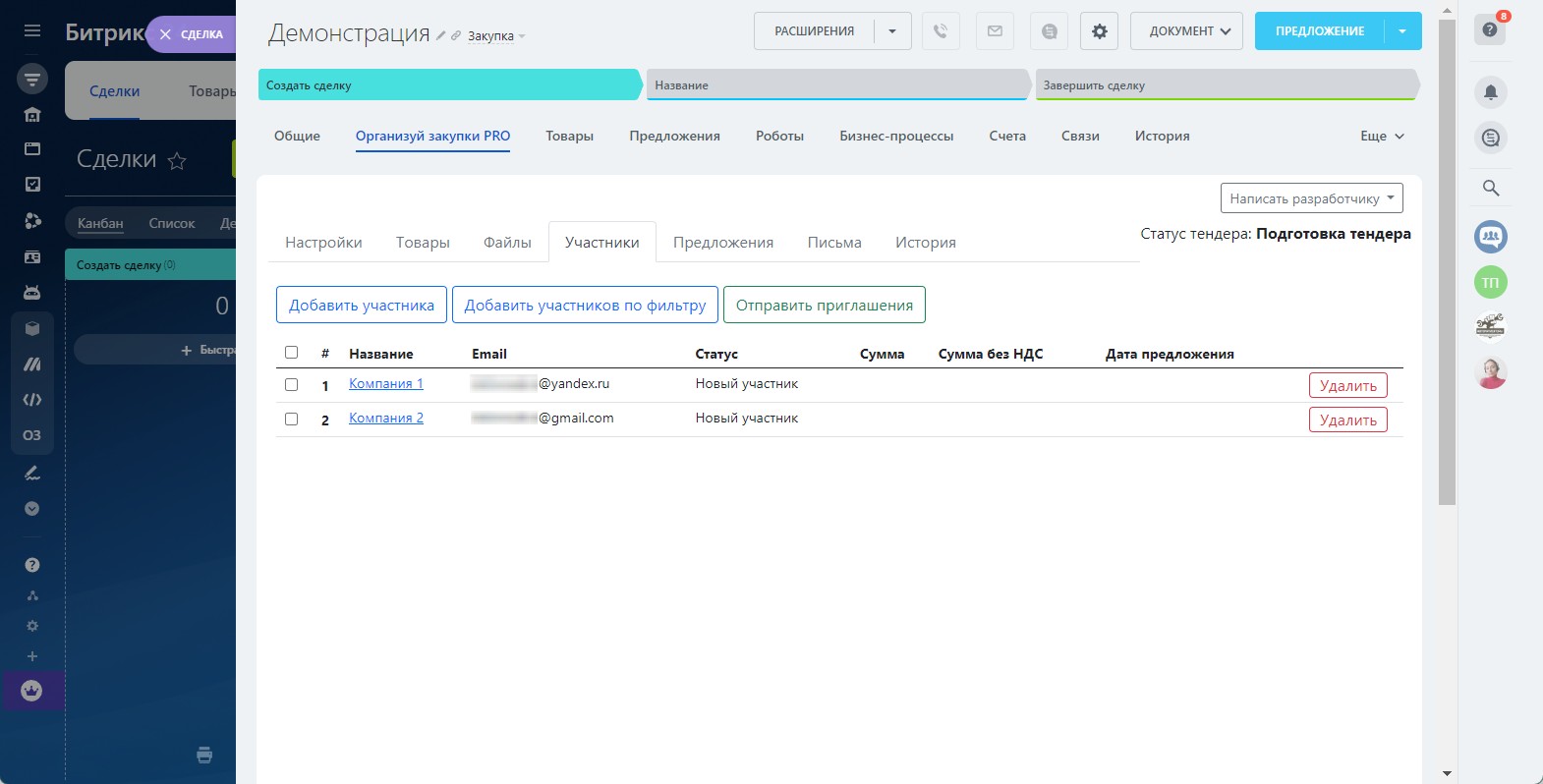Check the box for Компания 1
Image resolution: width=1543 pixels, height=784 pixels.
click(291, 385)
